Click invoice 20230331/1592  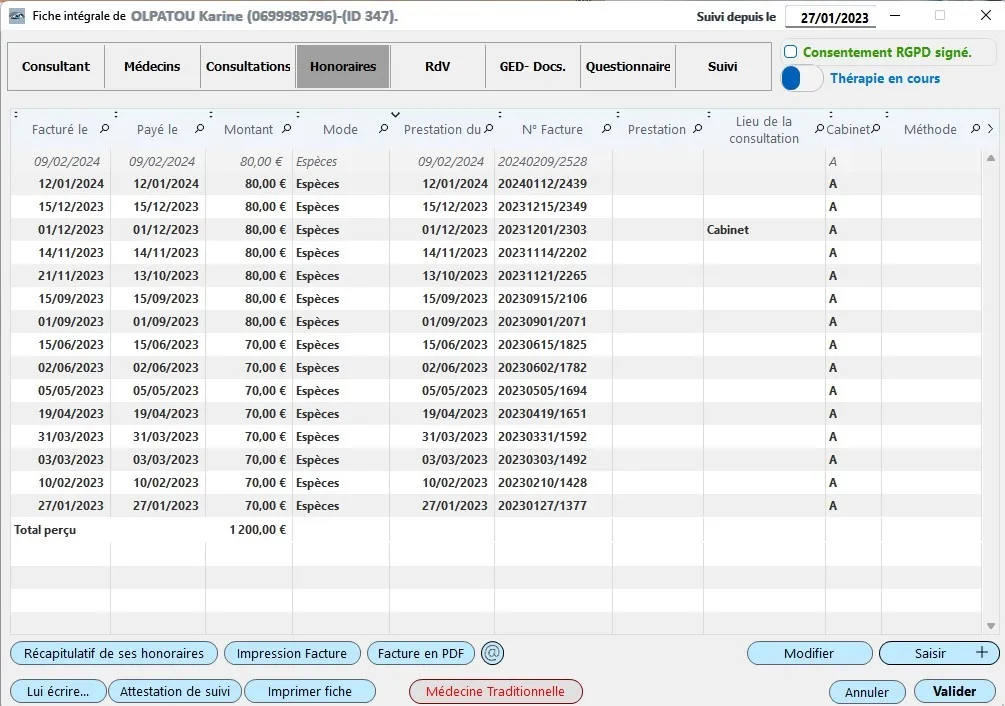pos(542,438)
